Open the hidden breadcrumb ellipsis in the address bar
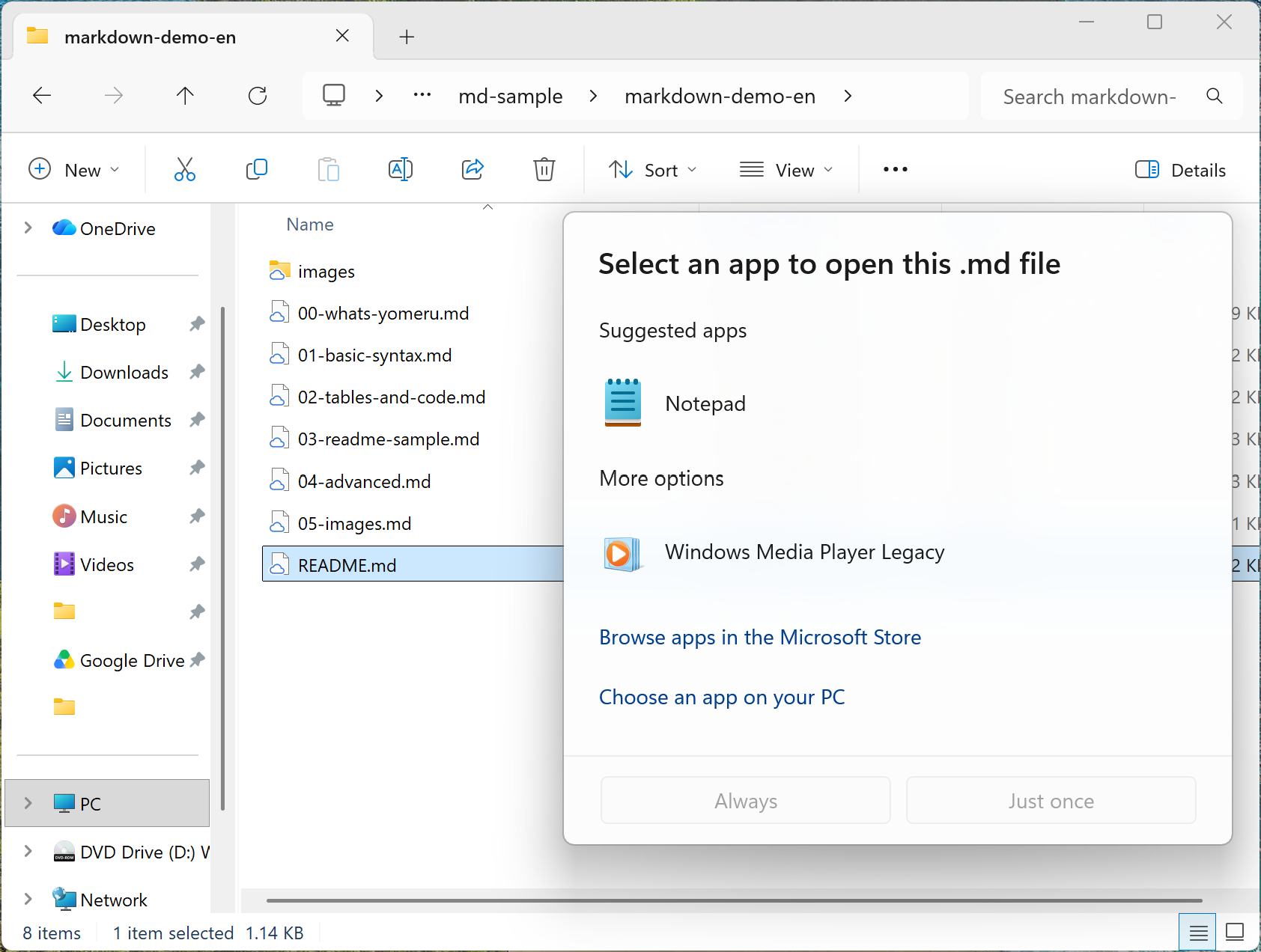This screenshot has width=1261, height=952. coord(422,96)
